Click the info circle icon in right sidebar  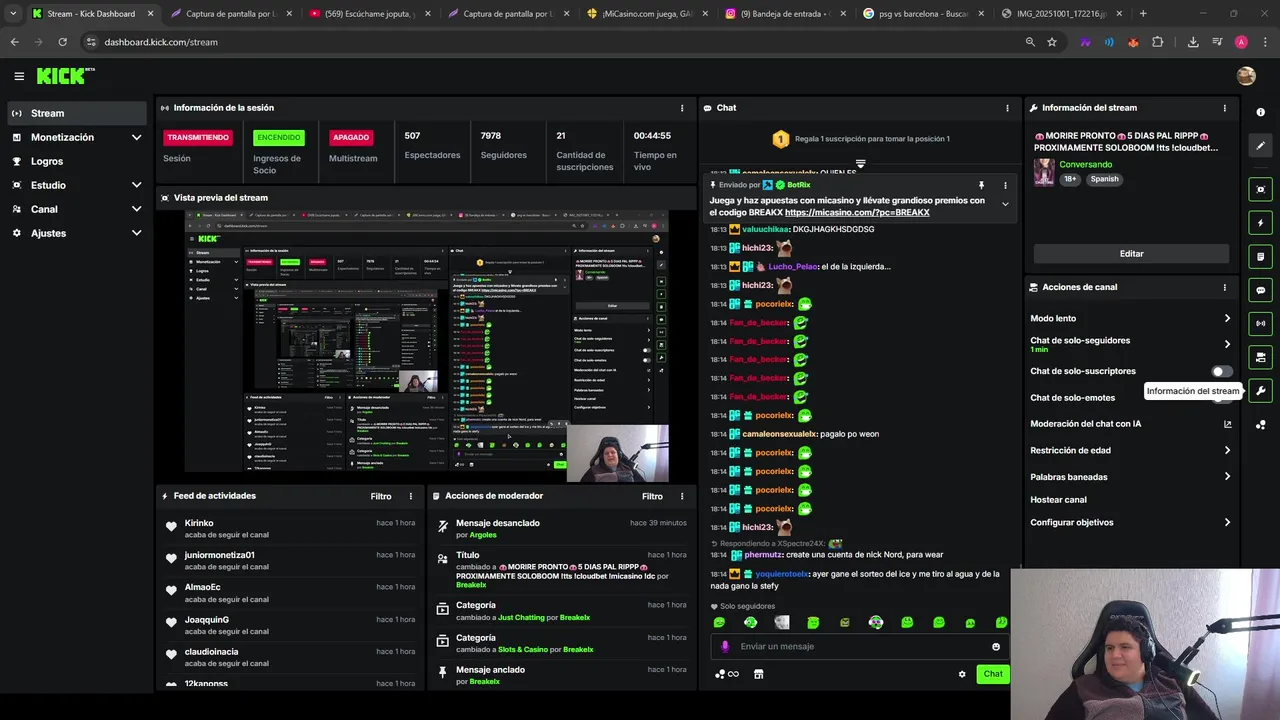pos(1261,112)
